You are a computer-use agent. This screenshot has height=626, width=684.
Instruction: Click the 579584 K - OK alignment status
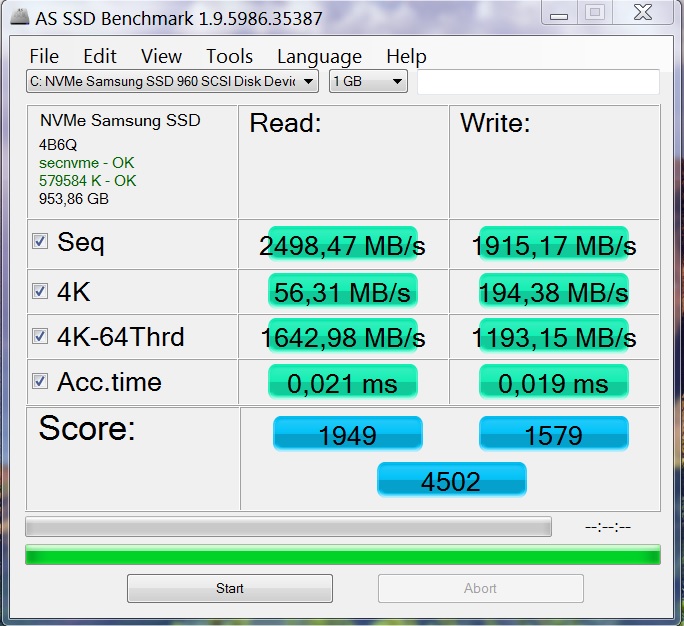(87, 181)
